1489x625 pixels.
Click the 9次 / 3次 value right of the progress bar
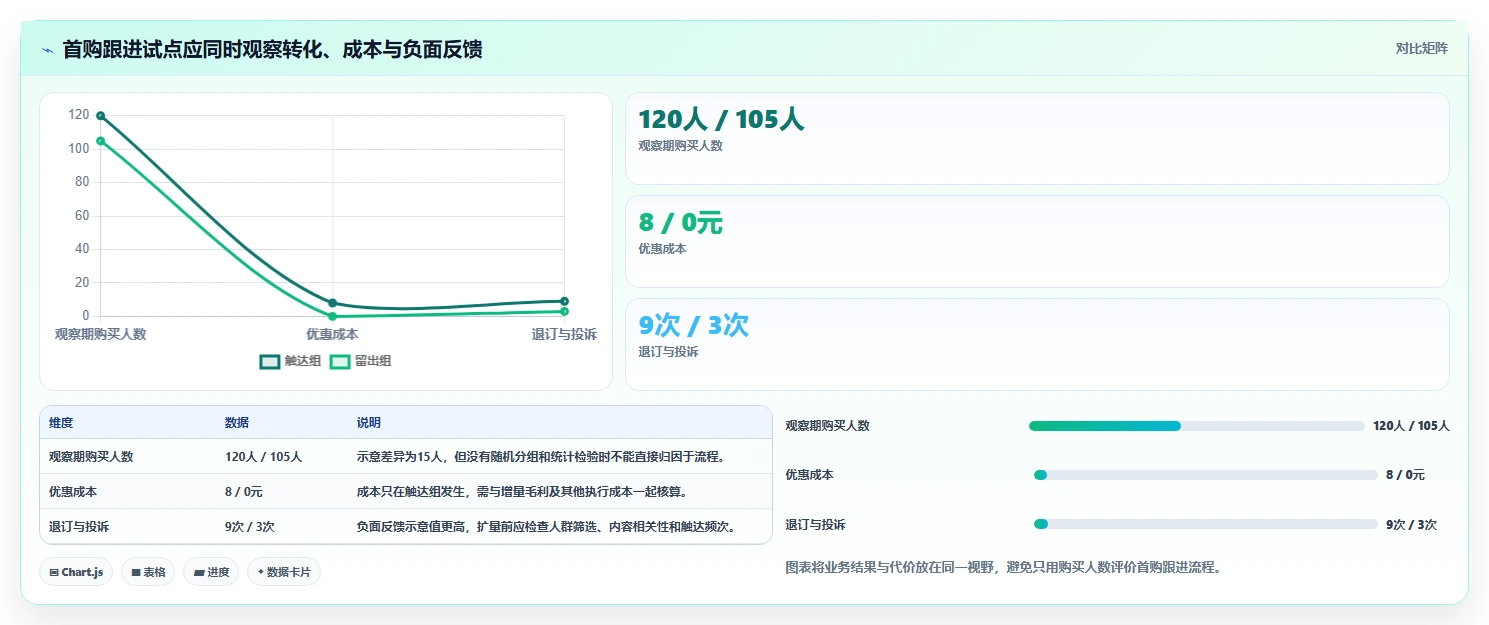(1411, 525)
